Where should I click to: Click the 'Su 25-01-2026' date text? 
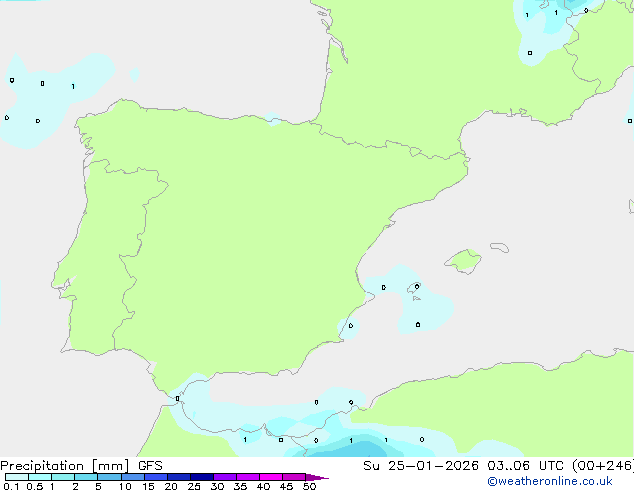coord(421,466)
